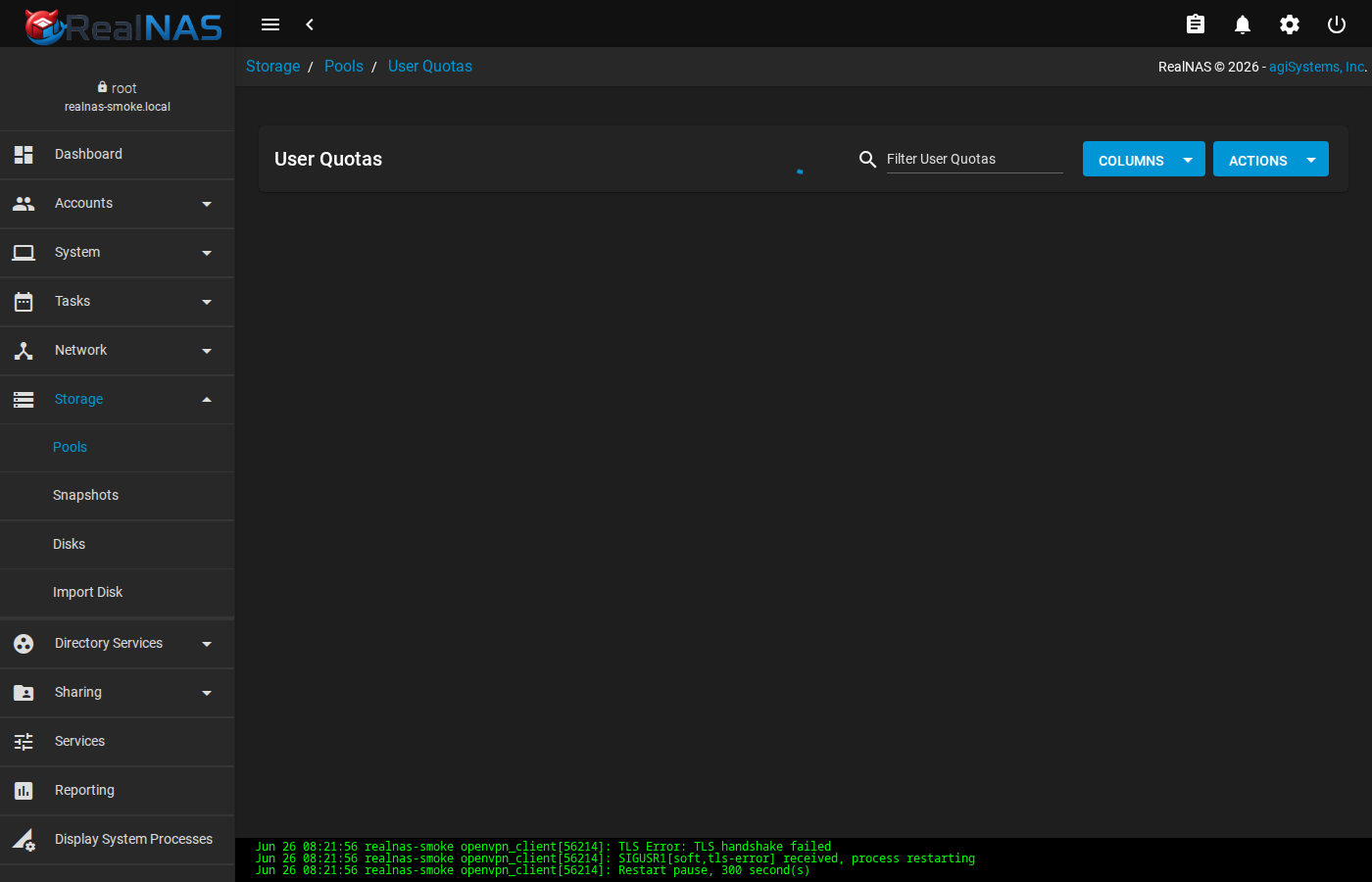Expand the Sharing menu arrow
Image resolution: width=1372 pixels, height=882 pixels.
pos(207,693)
